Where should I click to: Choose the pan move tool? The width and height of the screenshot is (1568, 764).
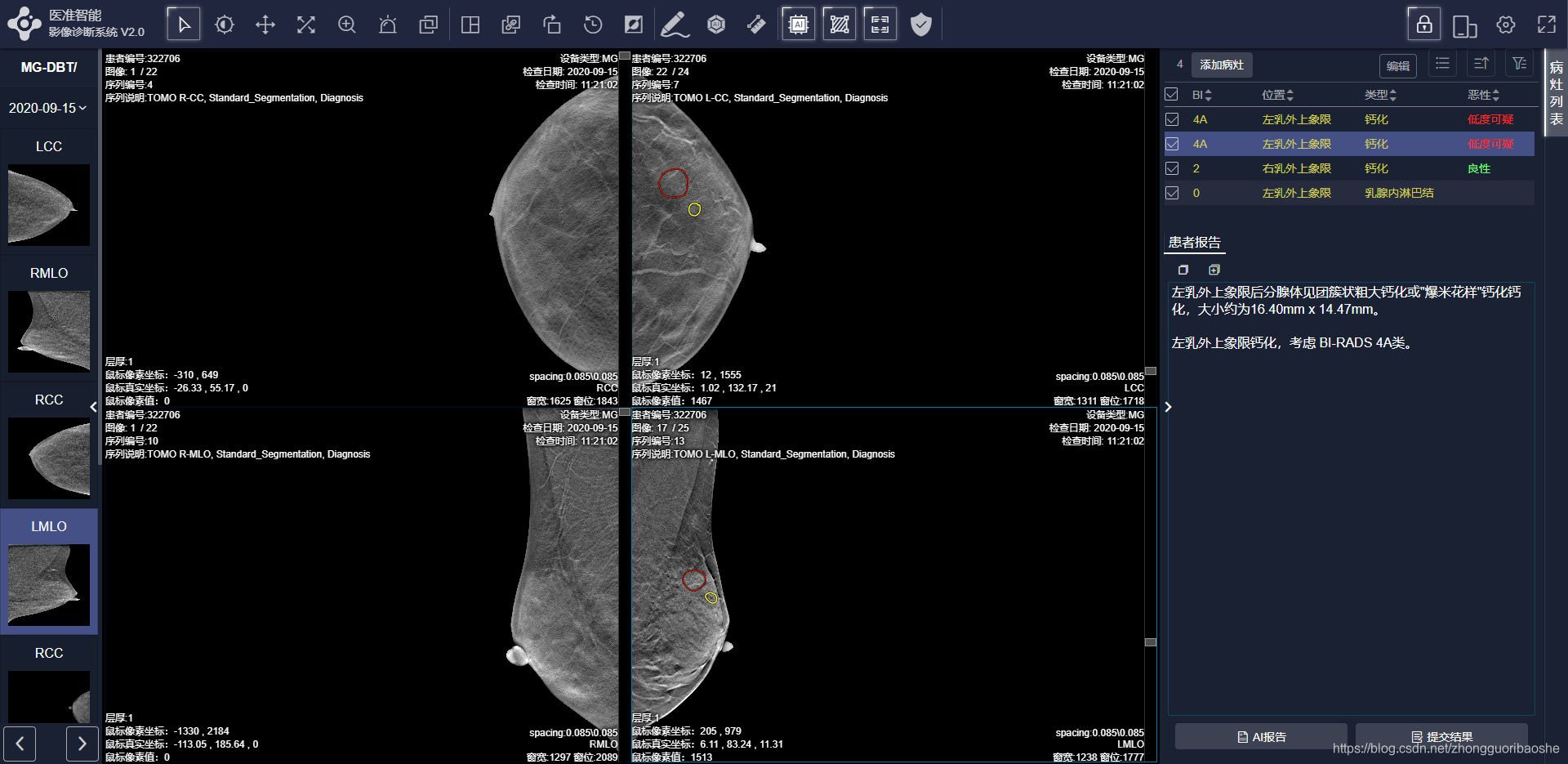point(265,25)
